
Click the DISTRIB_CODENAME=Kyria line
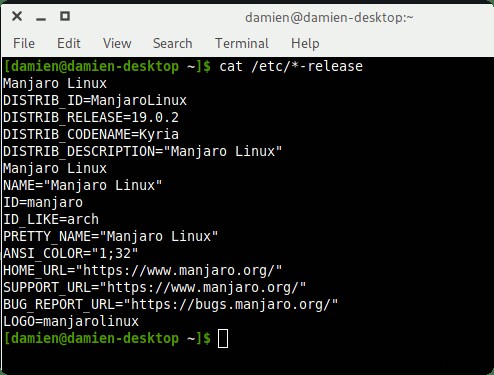pyautogui.click(x=91, y=134)
